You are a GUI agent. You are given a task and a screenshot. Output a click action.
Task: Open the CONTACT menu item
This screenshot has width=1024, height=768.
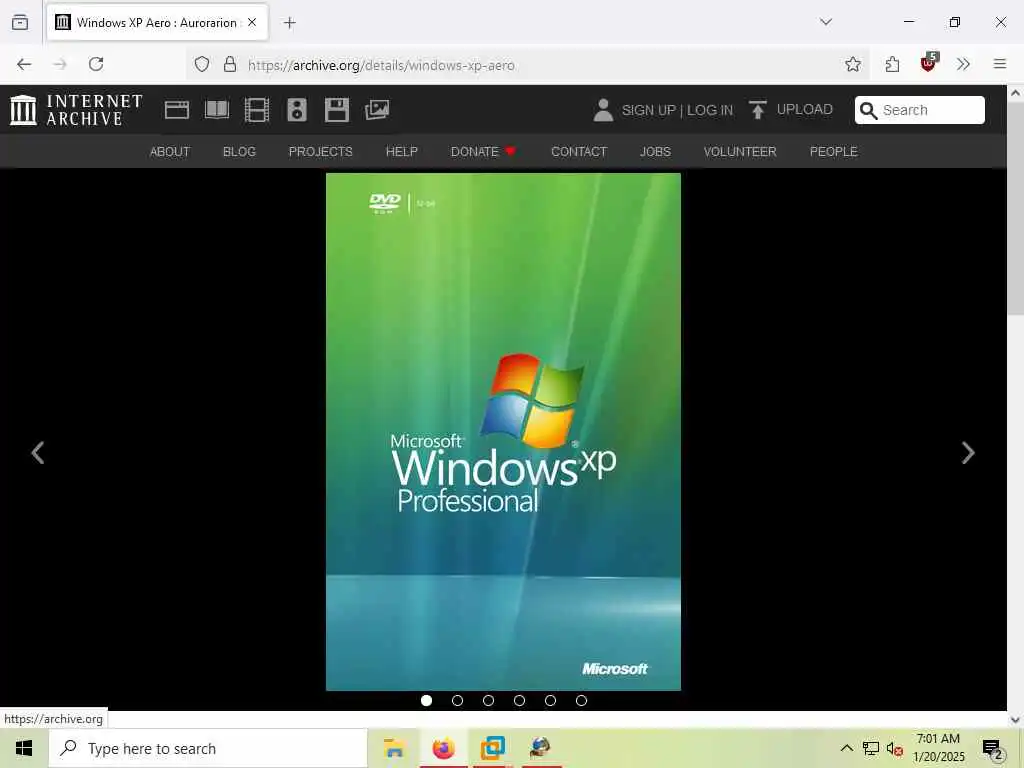click(x=579, y=152)
